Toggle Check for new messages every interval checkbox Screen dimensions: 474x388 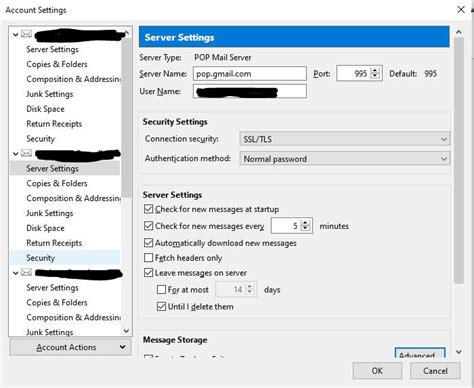tap(148, 226)
